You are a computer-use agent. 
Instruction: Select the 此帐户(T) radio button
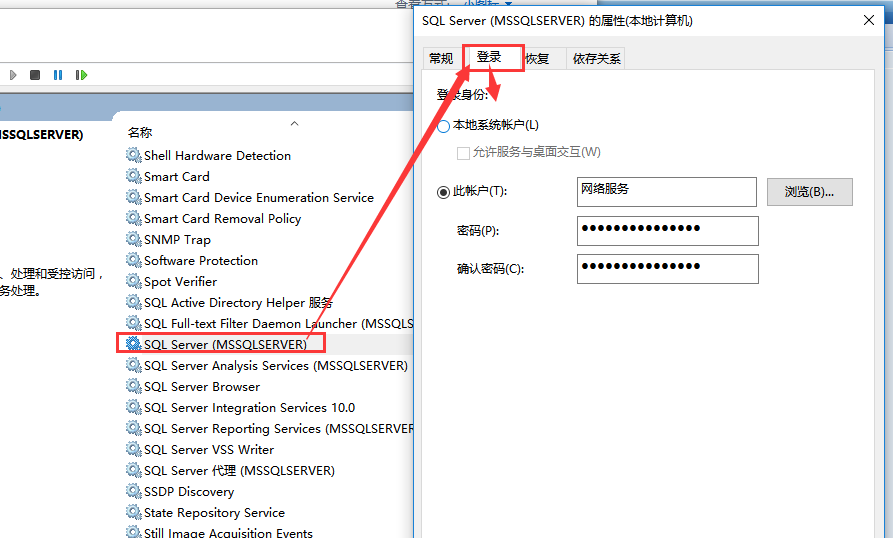coord(443,192)
